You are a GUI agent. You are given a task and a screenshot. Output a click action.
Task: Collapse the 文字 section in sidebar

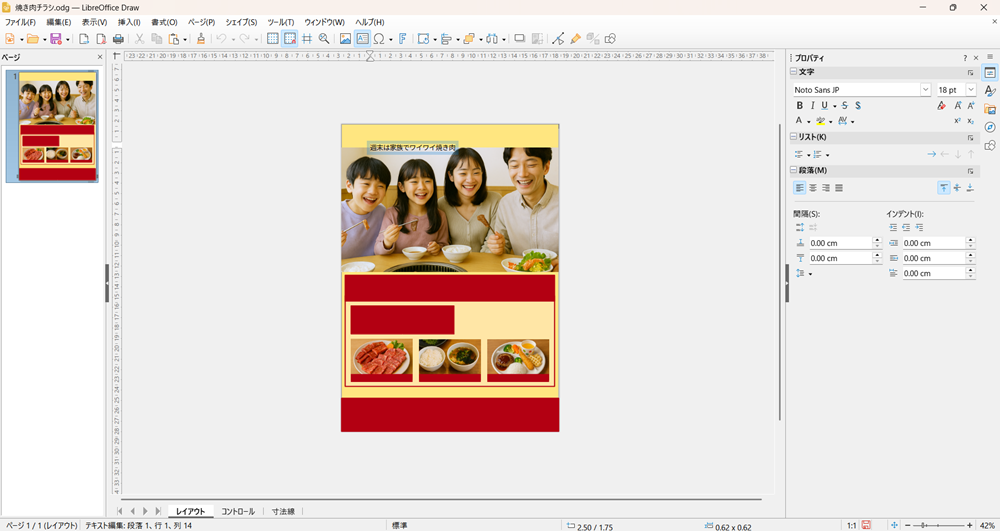[x=794, y=72]
